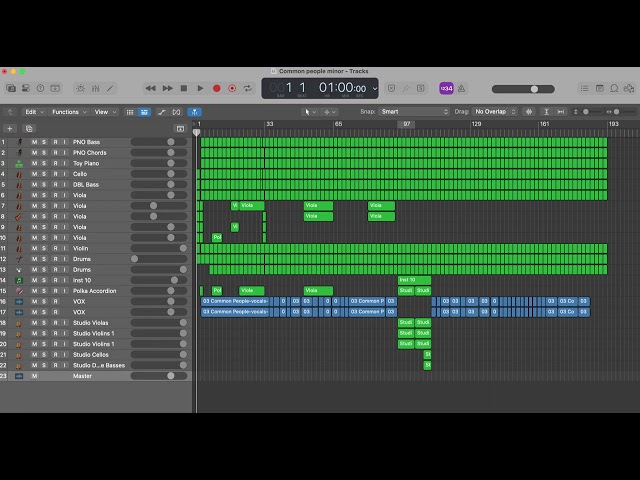
Task: Open Quick Help question mark icon
Action: click(40, 88)
